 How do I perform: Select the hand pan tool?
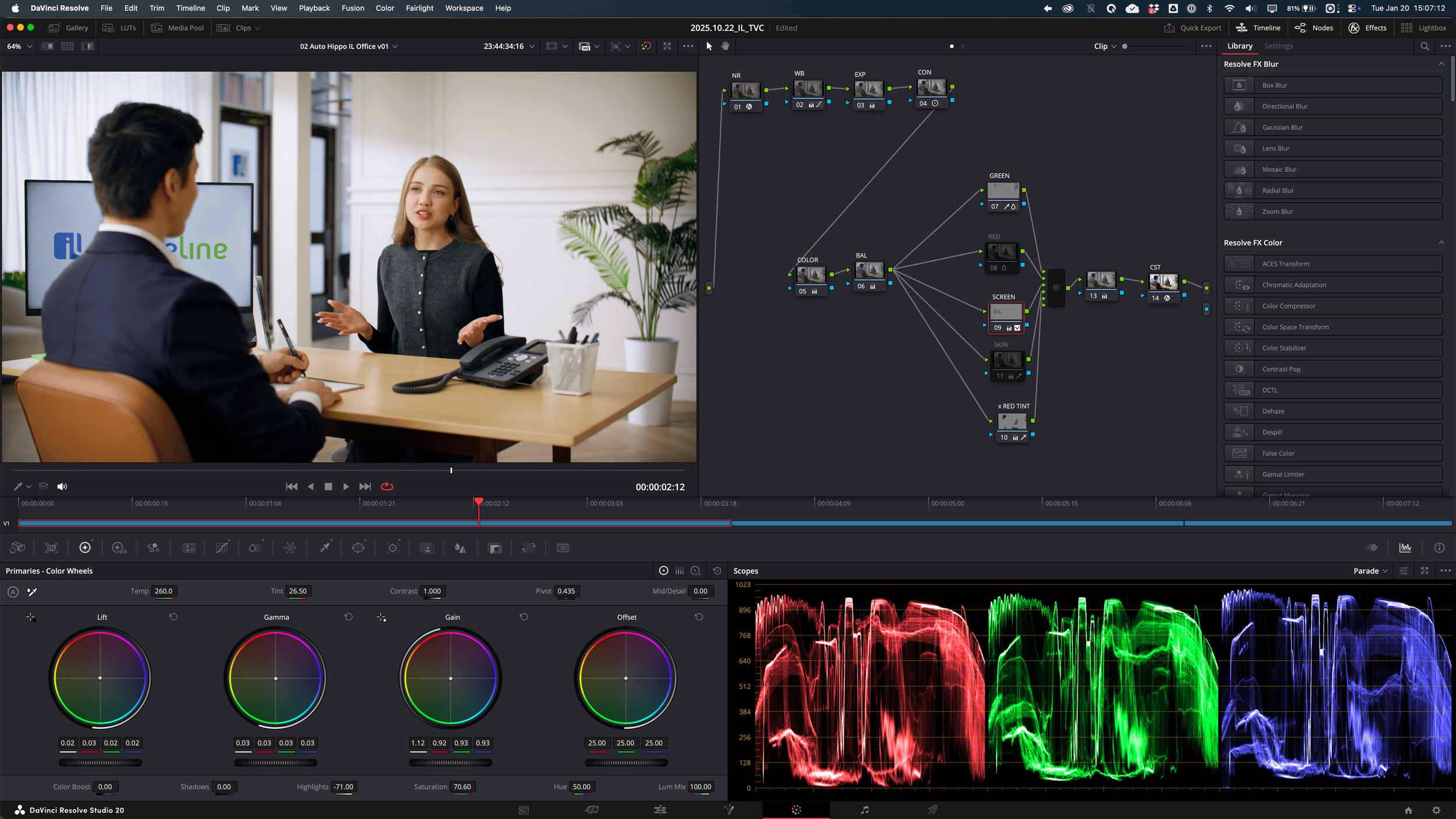click(725, 46)
